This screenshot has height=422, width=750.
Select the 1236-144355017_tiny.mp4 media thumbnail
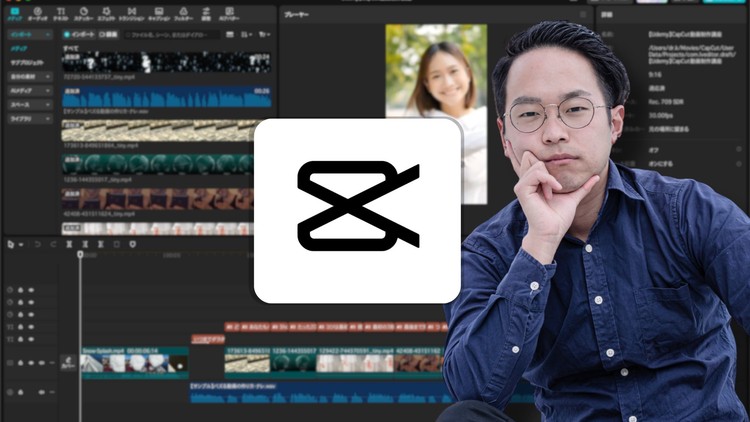point(158,165)
